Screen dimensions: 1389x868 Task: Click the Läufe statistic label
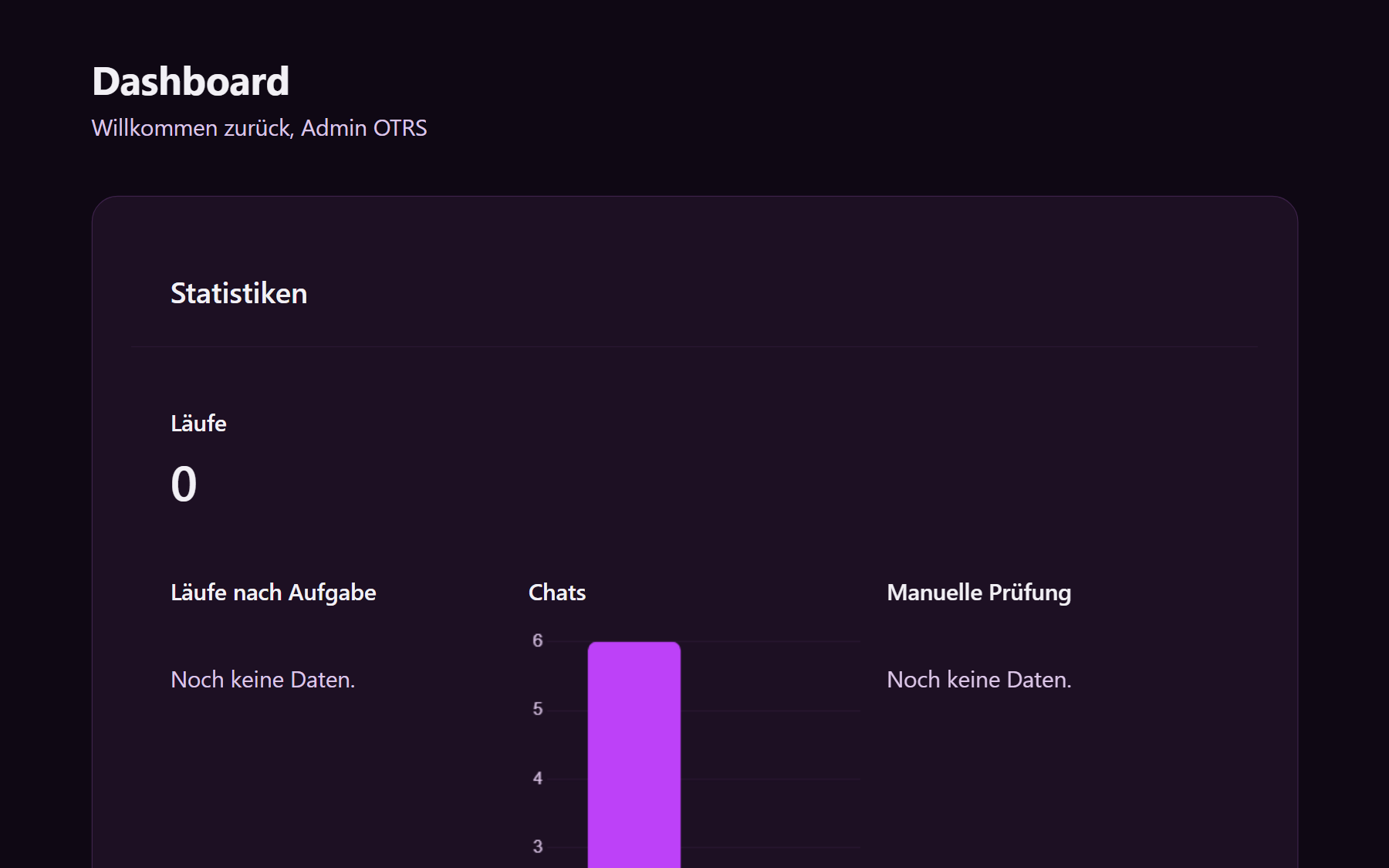point(198,424)
